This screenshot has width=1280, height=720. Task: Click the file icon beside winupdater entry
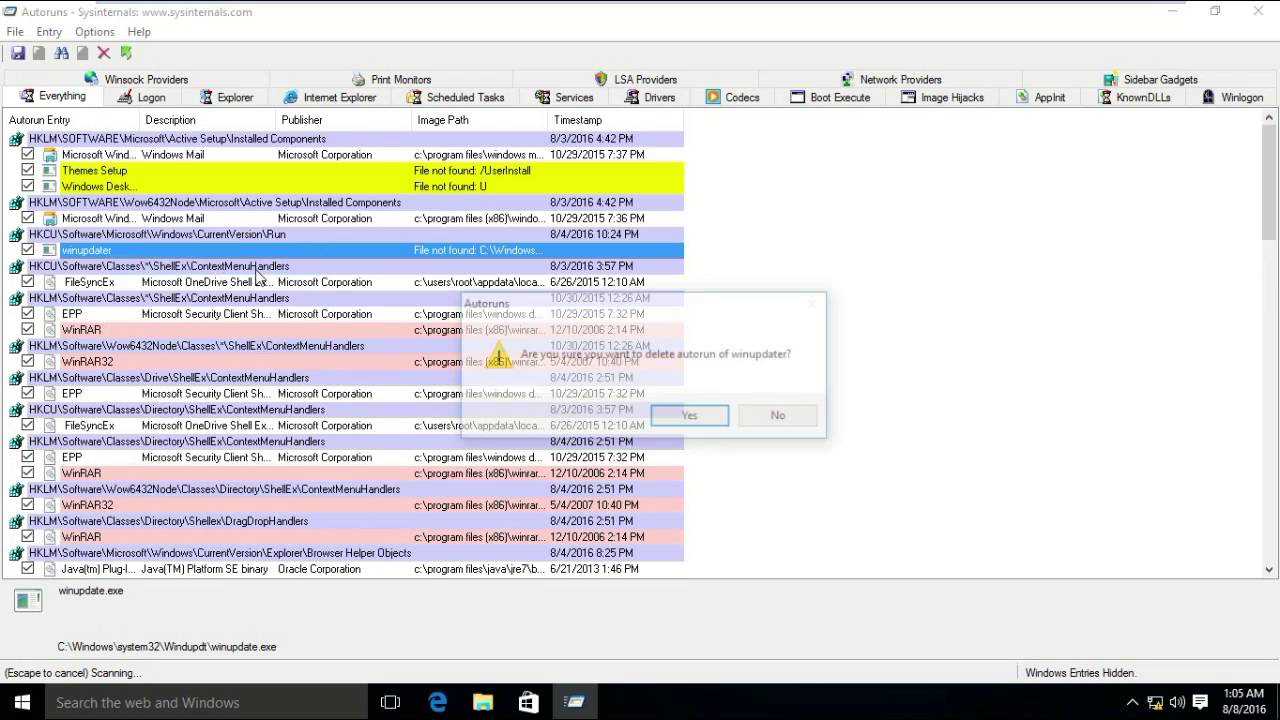click(50, 250)
